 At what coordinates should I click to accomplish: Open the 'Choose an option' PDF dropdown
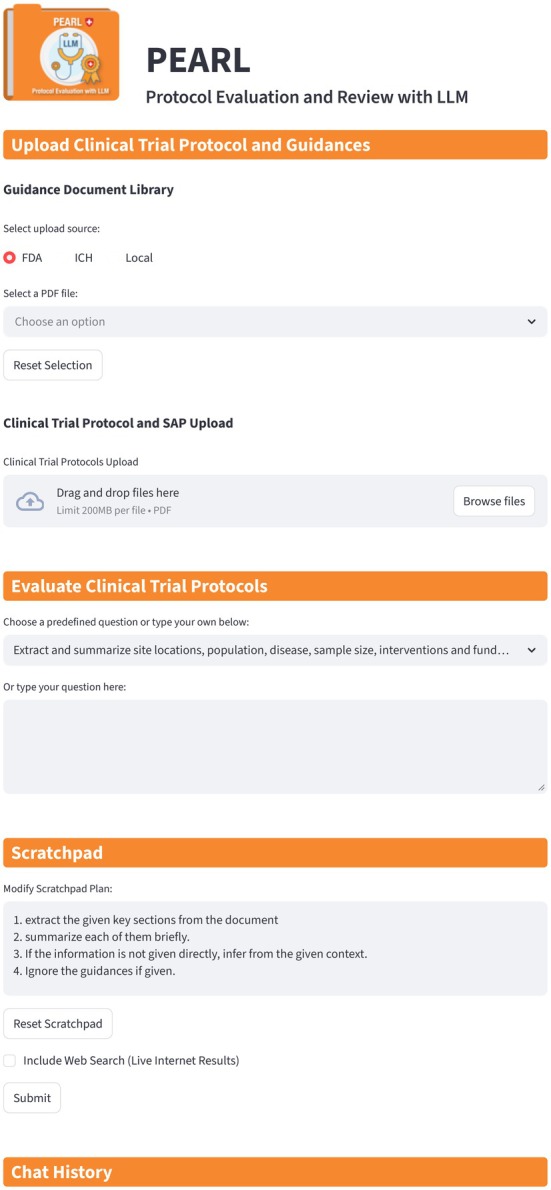(x=276, y=322)
